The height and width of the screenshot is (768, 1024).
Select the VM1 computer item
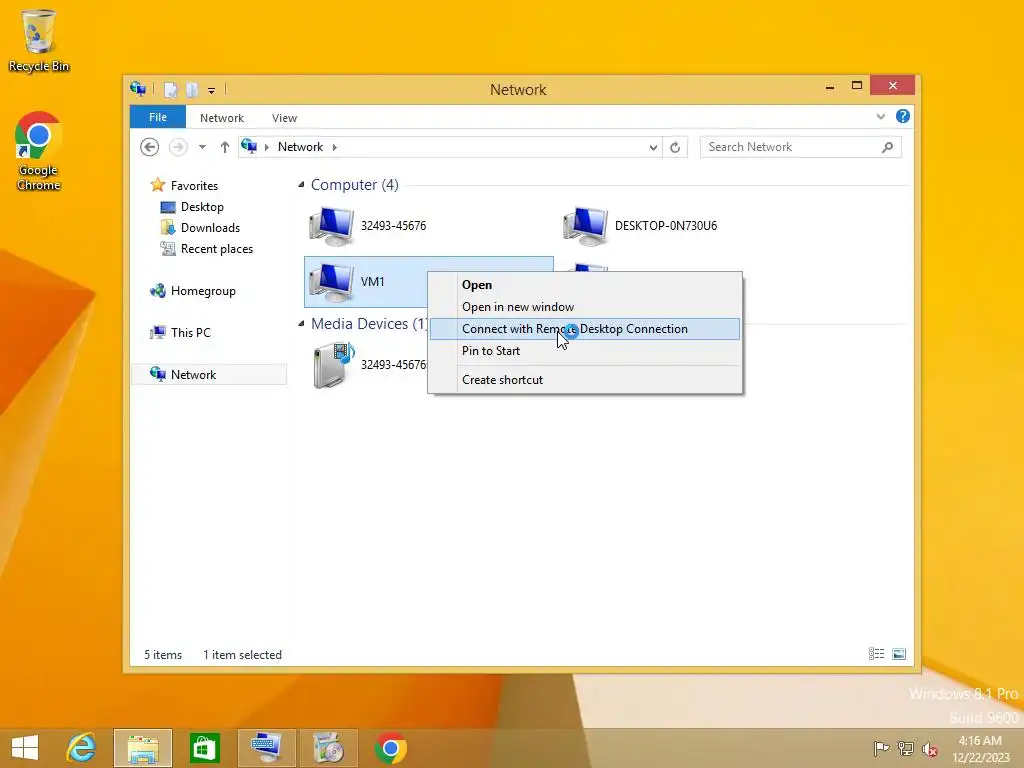click(366, 281)
